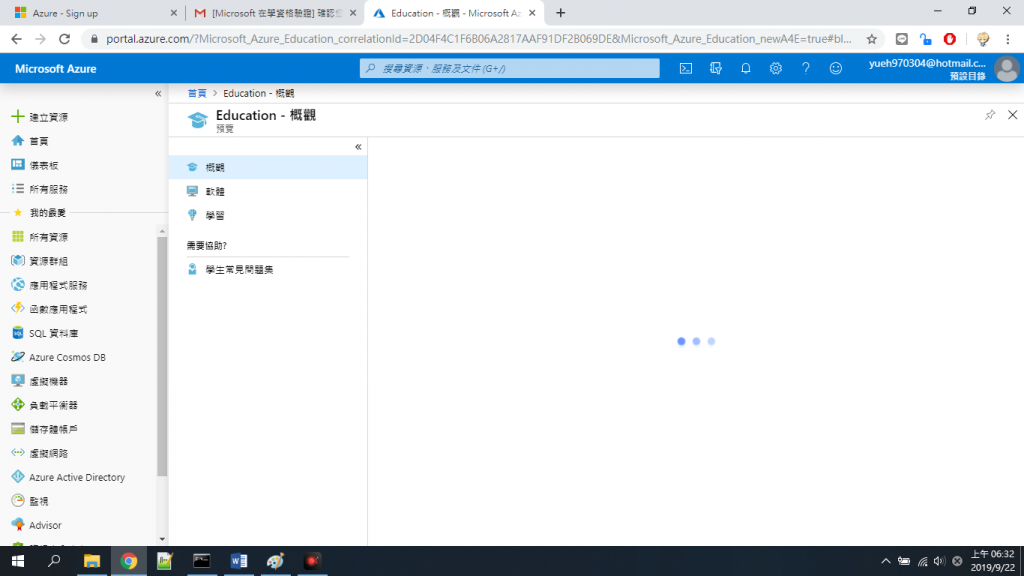Go back in browser history
The width and height of the screenshot is (1024, 576).
(x=16, y=39)
